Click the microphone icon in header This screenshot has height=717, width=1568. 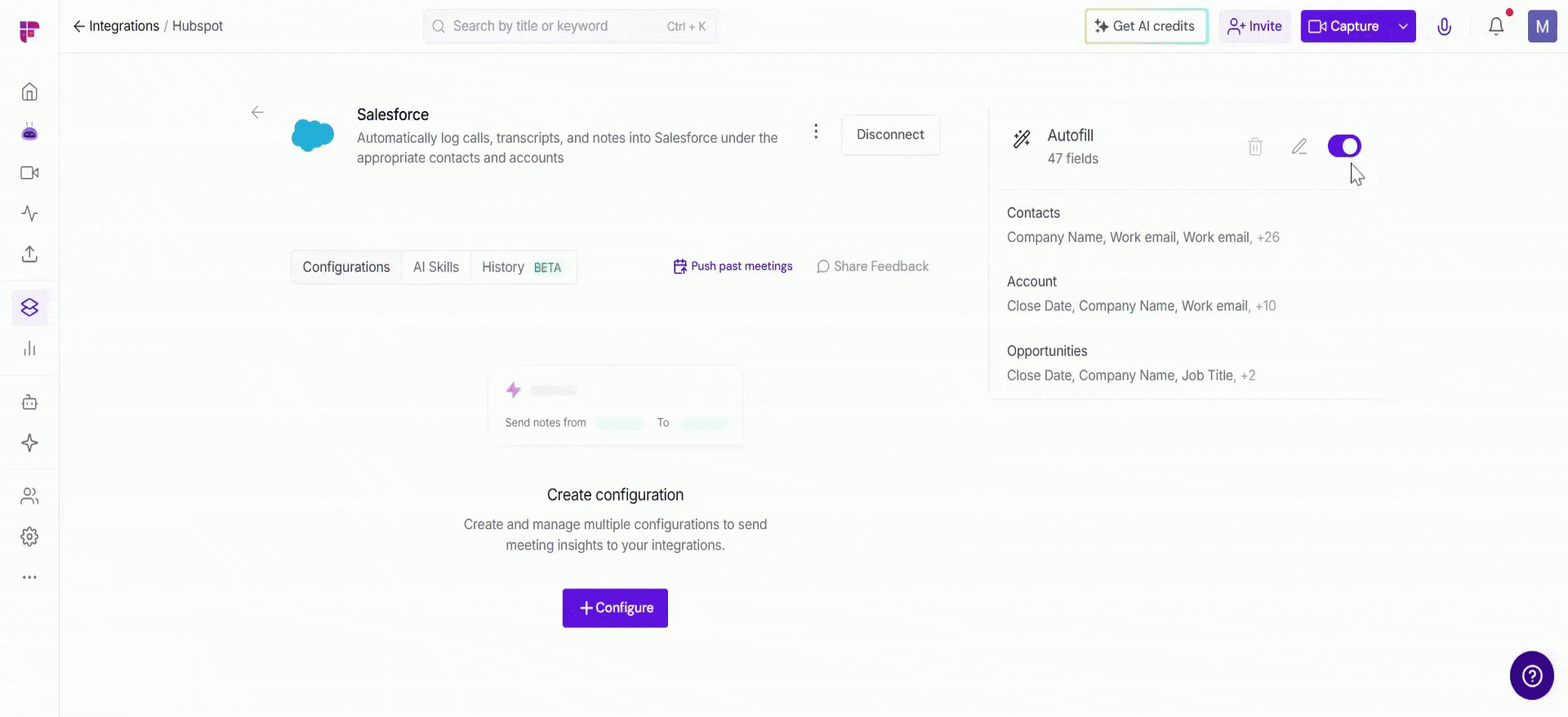pos(1444,26)
